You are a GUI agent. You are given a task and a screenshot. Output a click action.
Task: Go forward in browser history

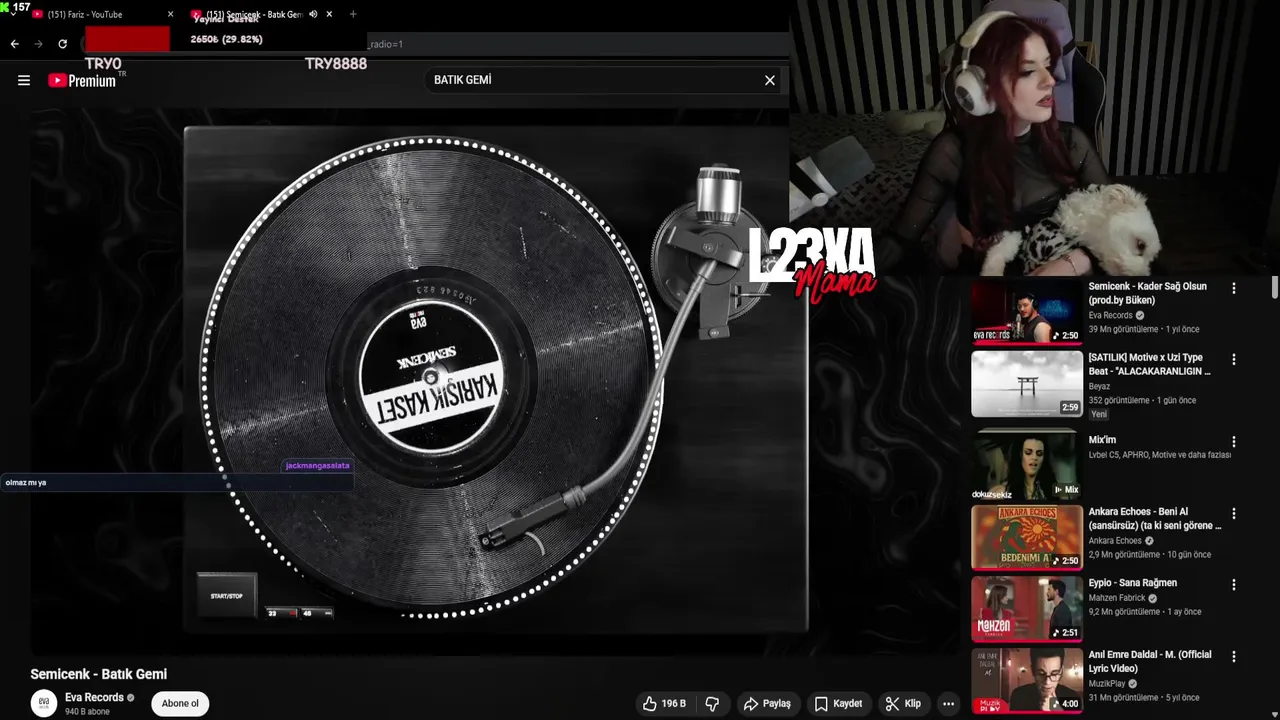coord(38,44)
